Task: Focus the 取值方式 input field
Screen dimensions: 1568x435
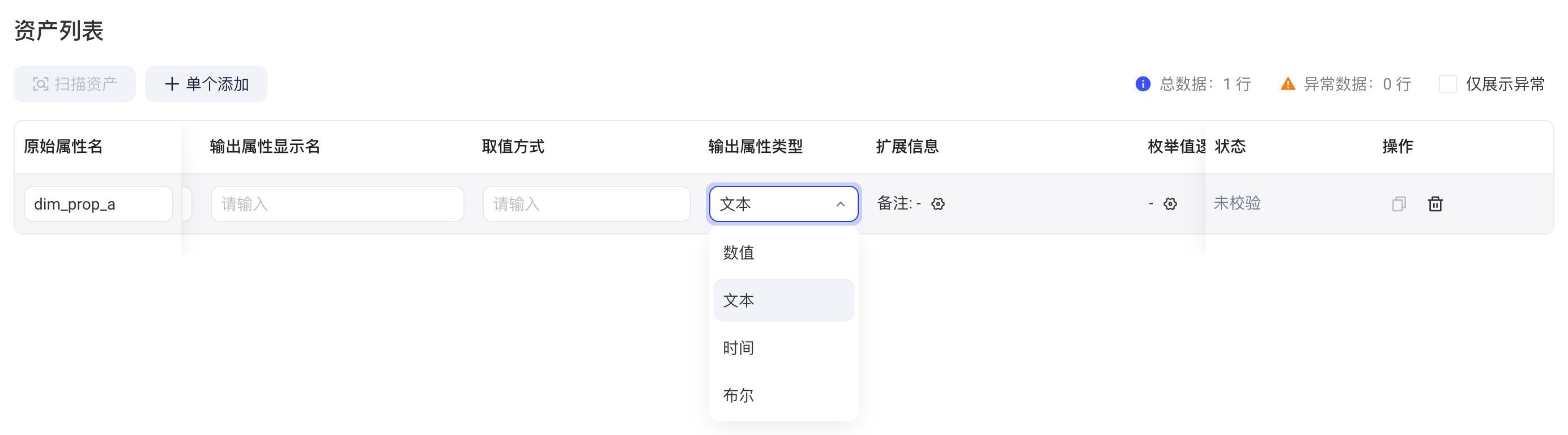Action: click(586, 204)
